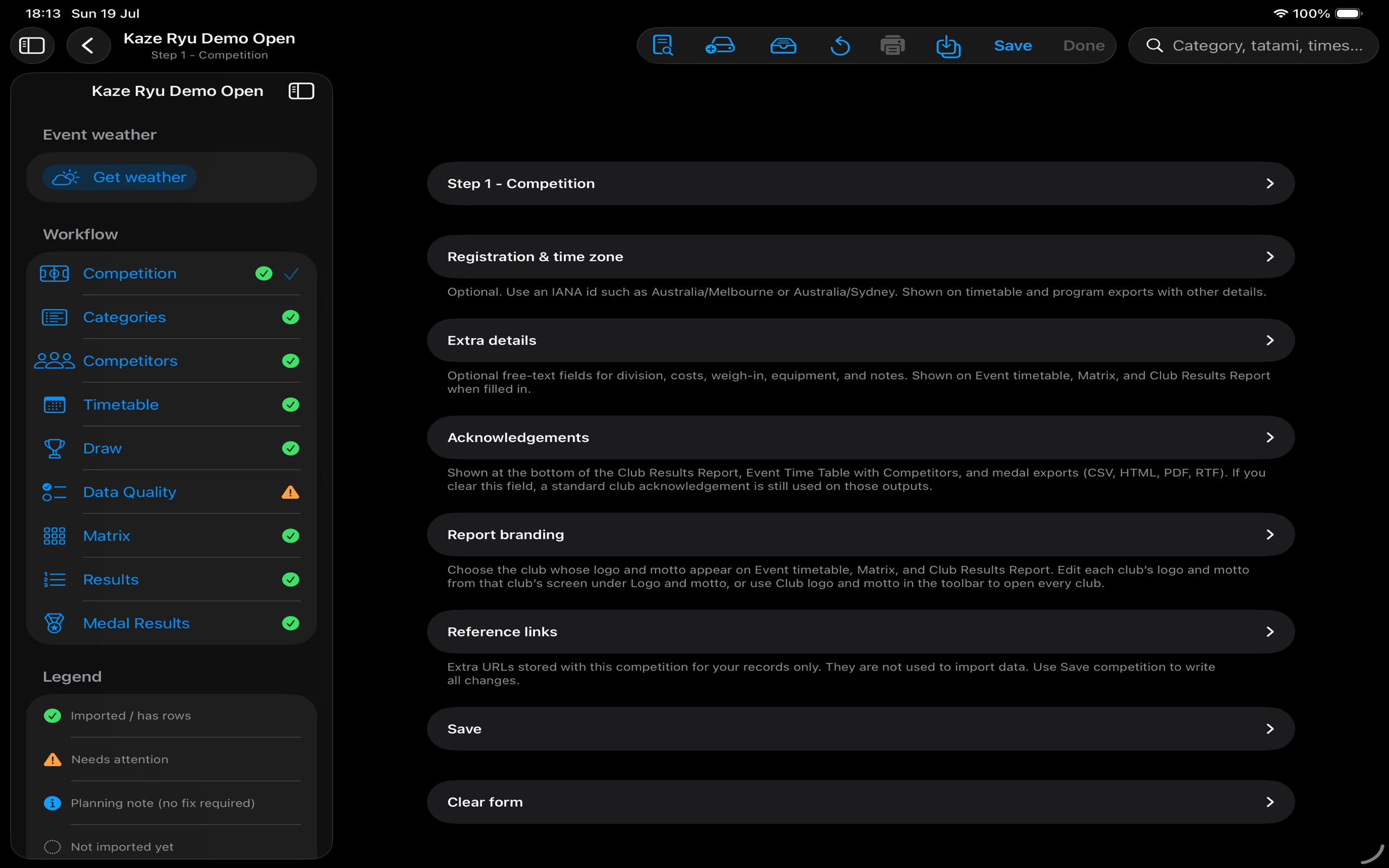Click the Category, tatami, times search field
The width and height of the screenshot is (1389, 868).
coord(1253,46)
